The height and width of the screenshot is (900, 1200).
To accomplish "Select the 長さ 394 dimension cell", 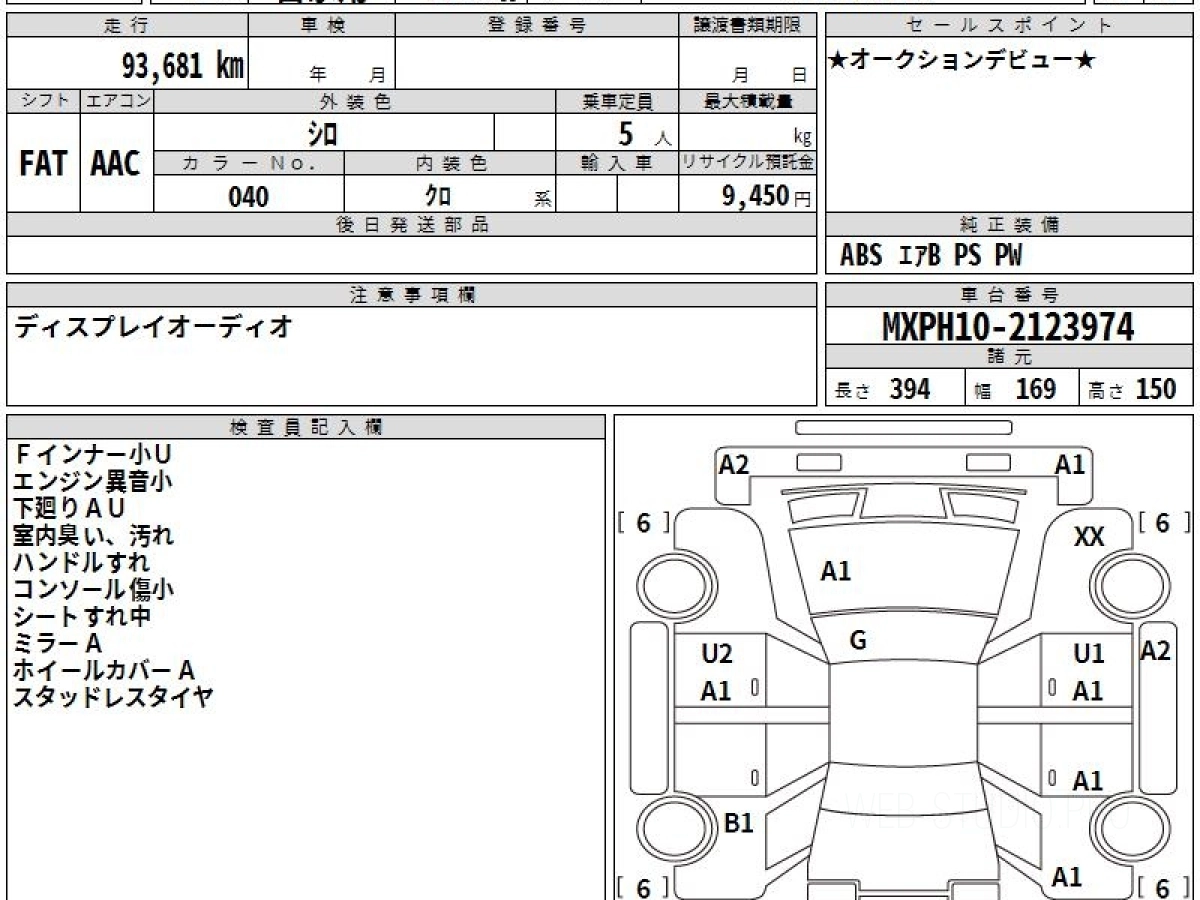I will (895, 388).
